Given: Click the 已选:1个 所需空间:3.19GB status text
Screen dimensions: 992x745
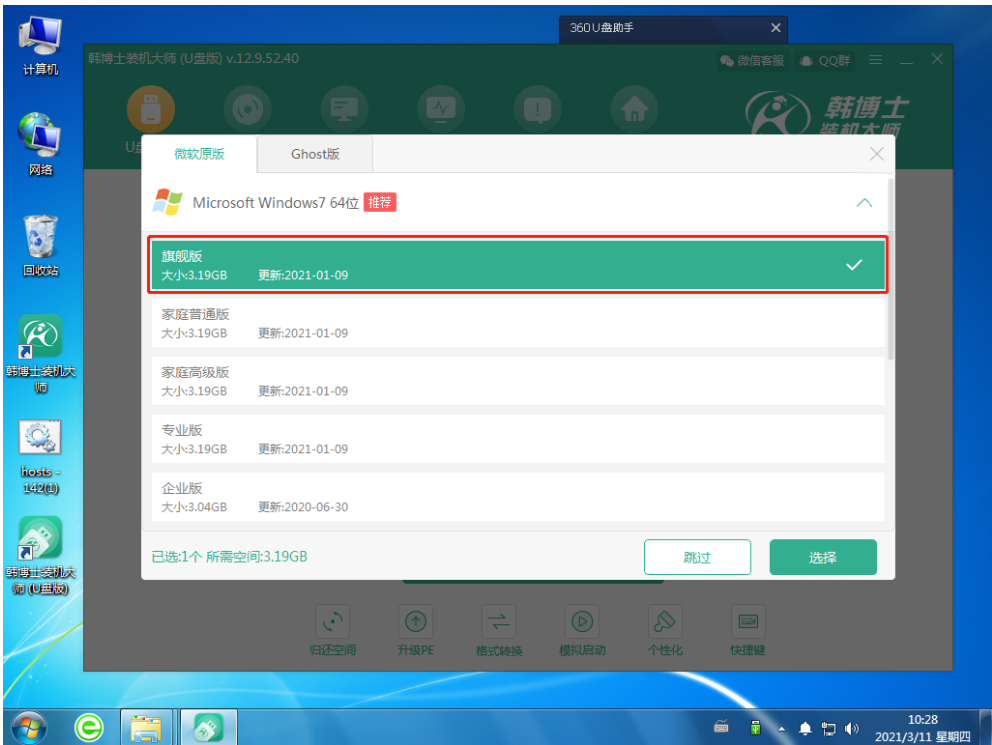Looking at the screenshot, I should 229,557.
